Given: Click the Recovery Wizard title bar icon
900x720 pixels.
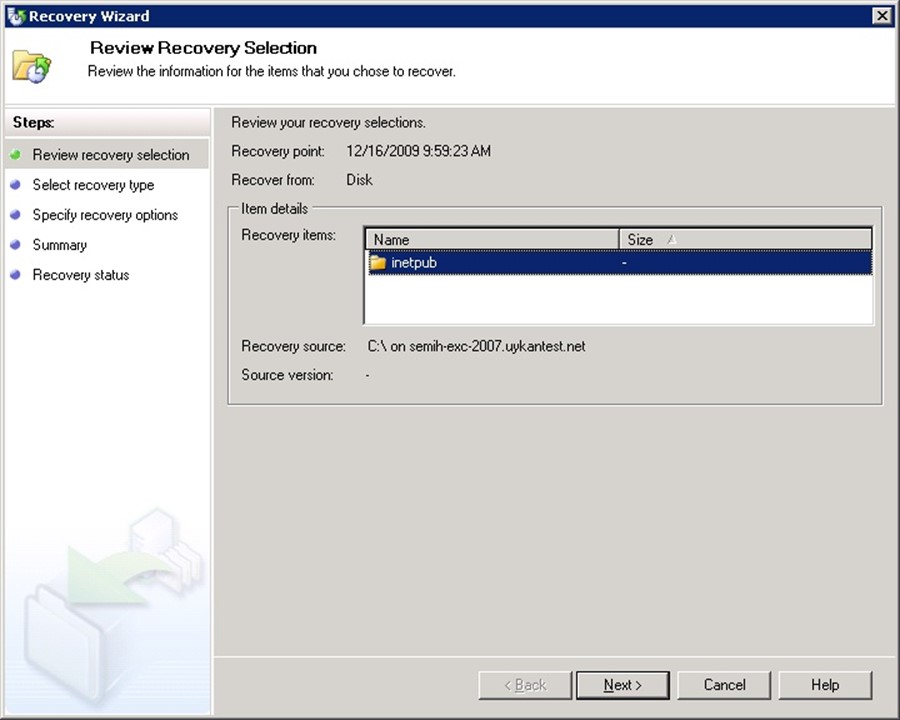Looking at the screenshot, I should [x=15, y=16].
